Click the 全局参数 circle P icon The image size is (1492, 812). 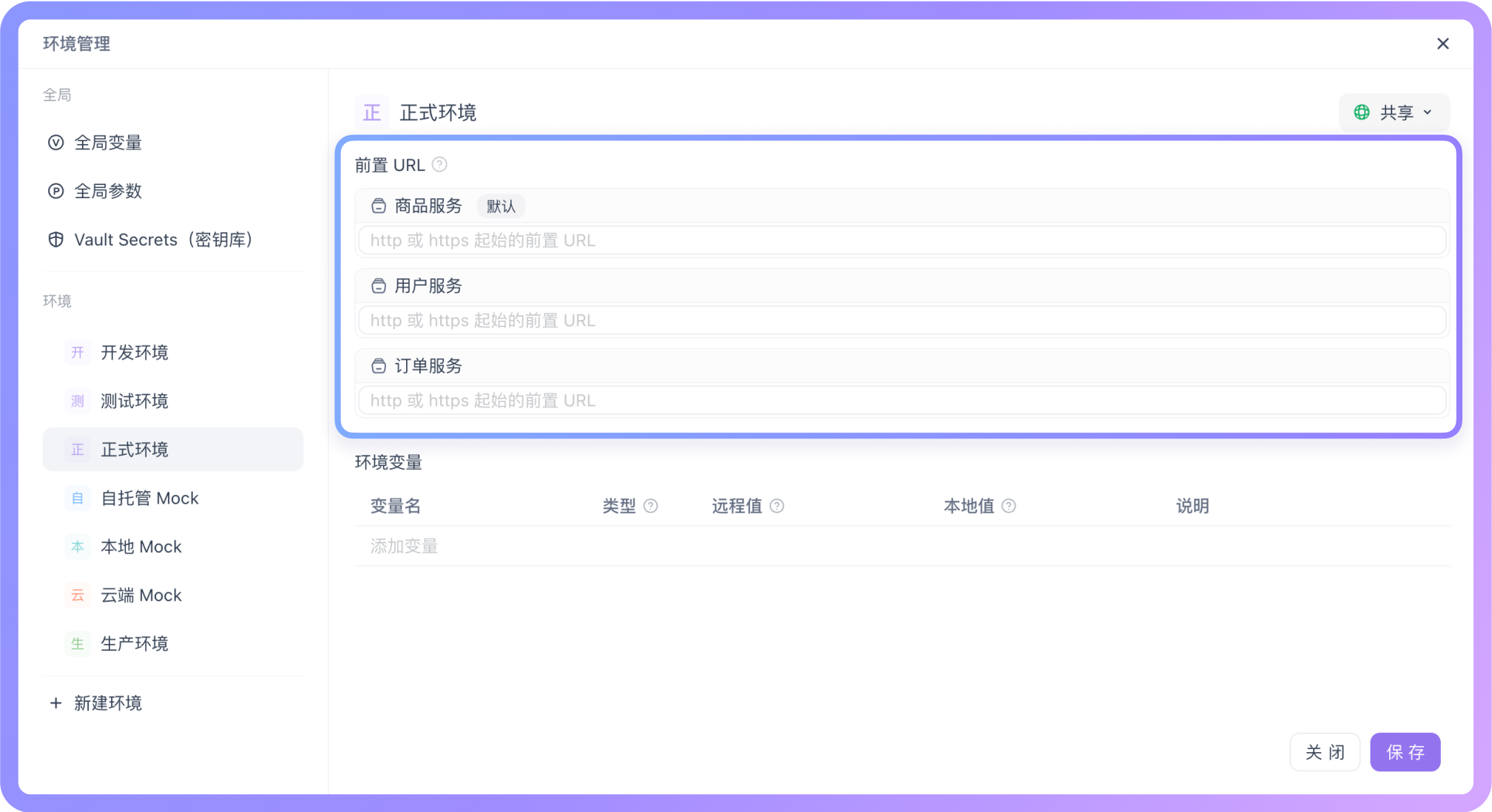click(x=55, y=191)
